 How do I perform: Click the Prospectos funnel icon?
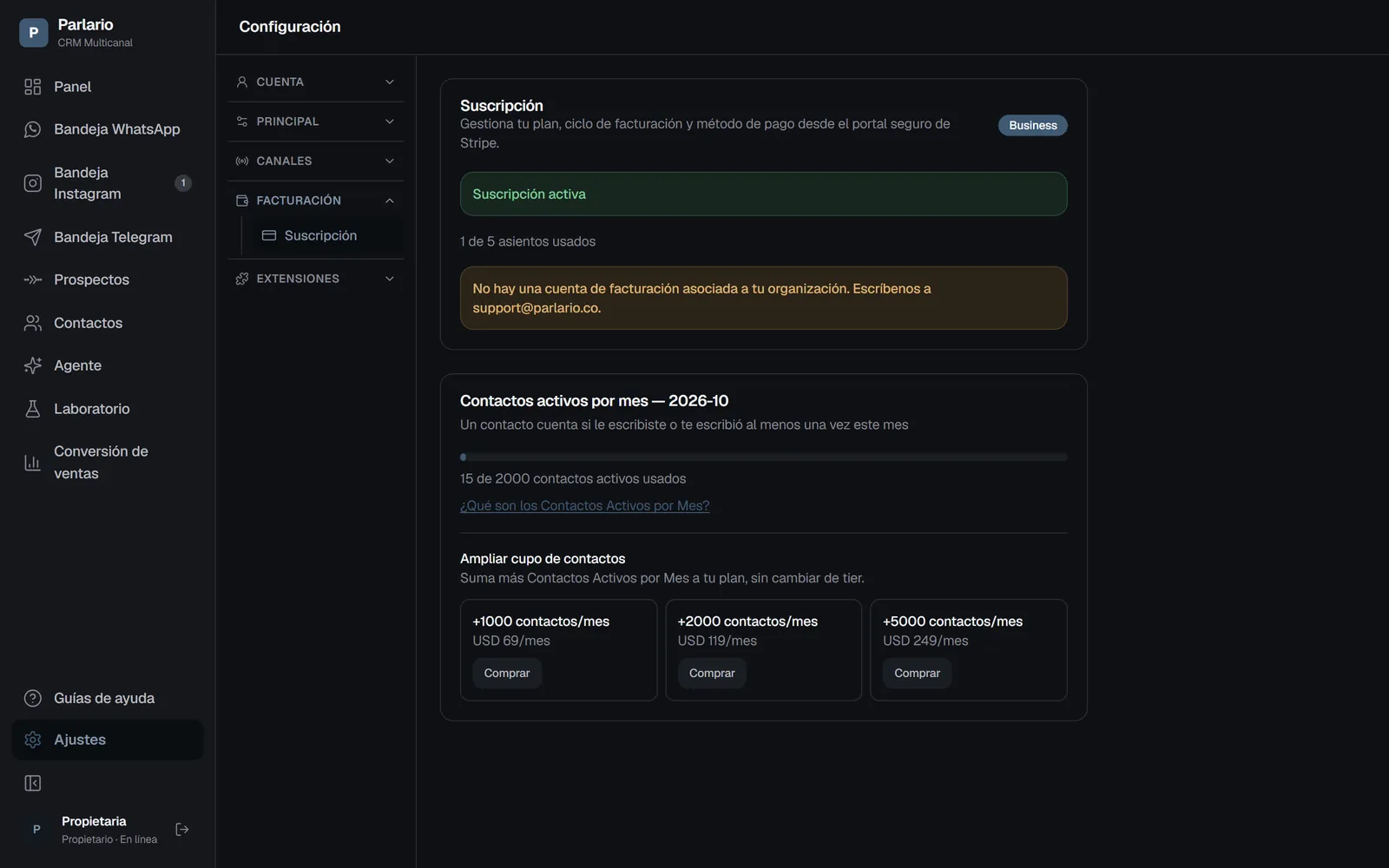tap(33, 279)
